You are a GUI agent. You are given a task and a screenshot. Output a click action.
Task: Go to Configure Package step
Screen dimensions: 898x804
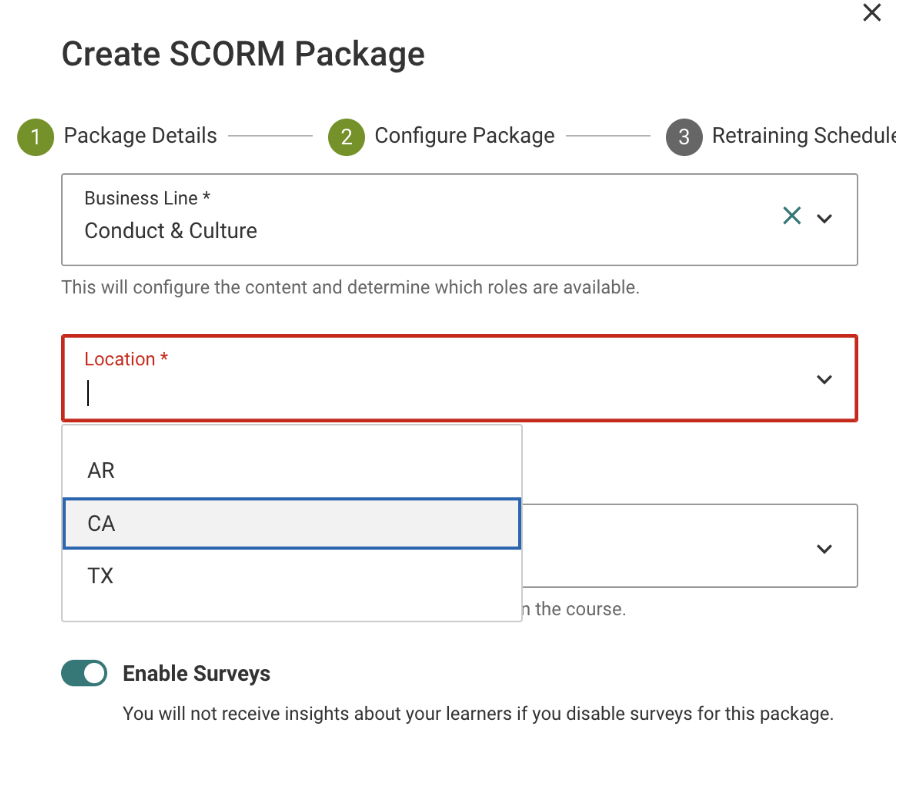coord(464,136)
